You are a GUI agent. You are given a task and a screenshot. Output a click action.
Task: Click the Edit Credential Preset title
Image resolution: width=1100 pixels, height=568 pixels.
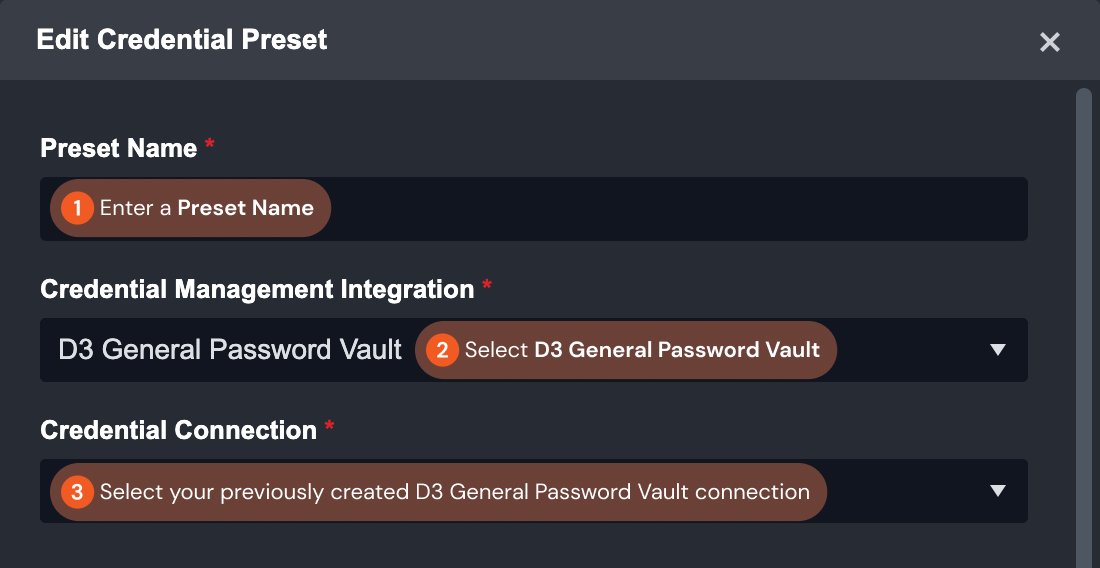[x=182, y=40]
